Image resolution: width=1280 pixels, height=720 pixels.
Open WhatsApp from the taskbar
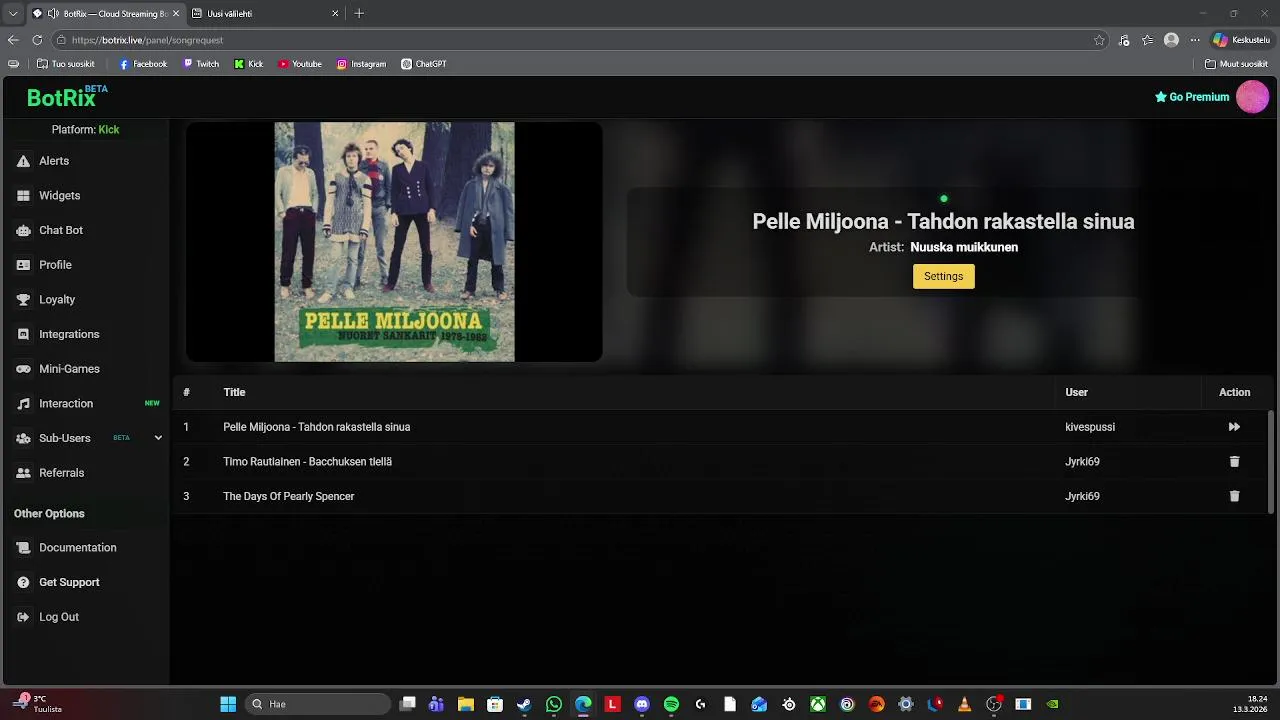point(554,704)
